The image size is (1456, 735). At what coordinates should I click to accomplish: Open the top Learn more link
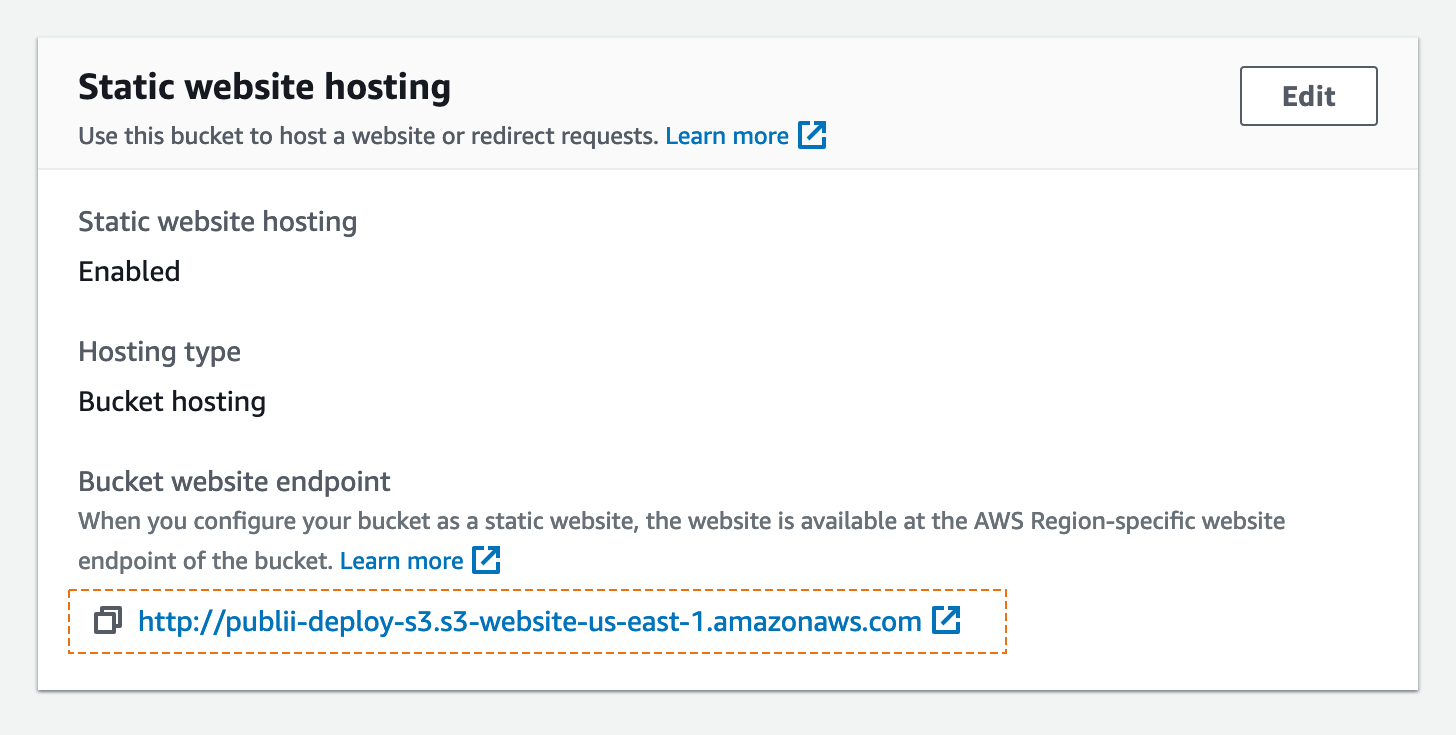coord(727,134)
